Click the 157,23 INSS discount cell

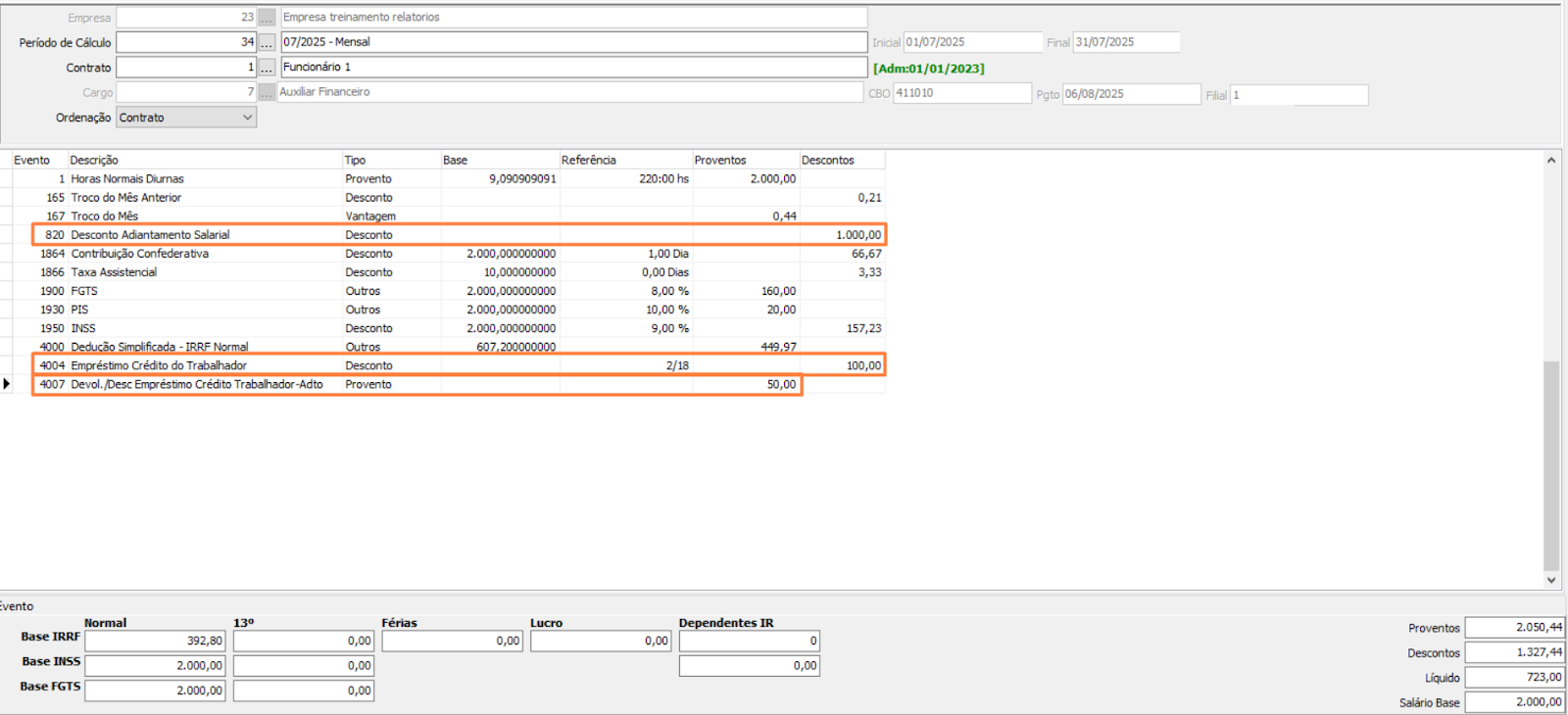(x=842, y=328)
